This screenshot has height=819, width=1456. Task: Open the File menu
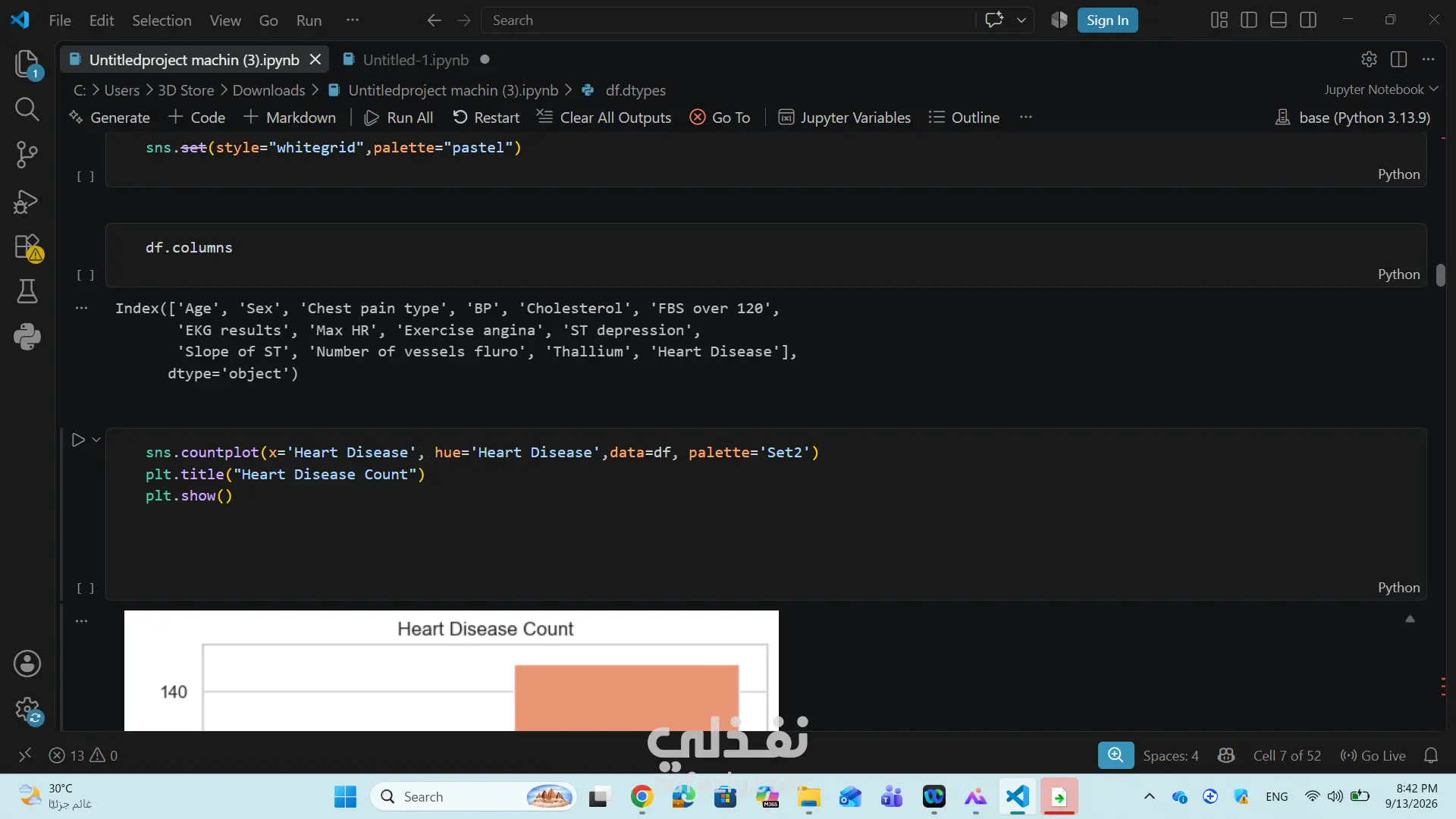(x=60, y=20)
